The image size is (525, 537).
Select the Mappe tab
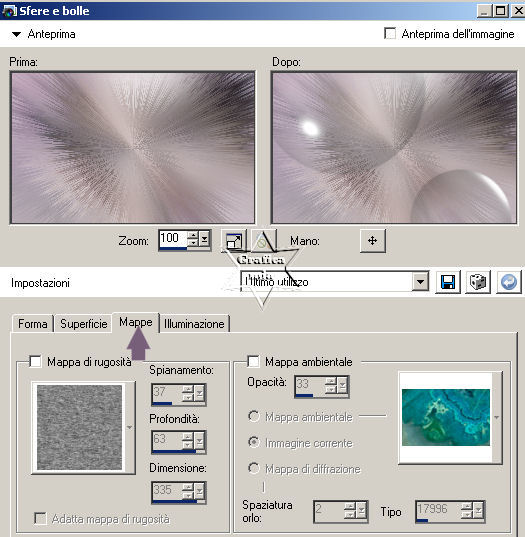[136, 322]
